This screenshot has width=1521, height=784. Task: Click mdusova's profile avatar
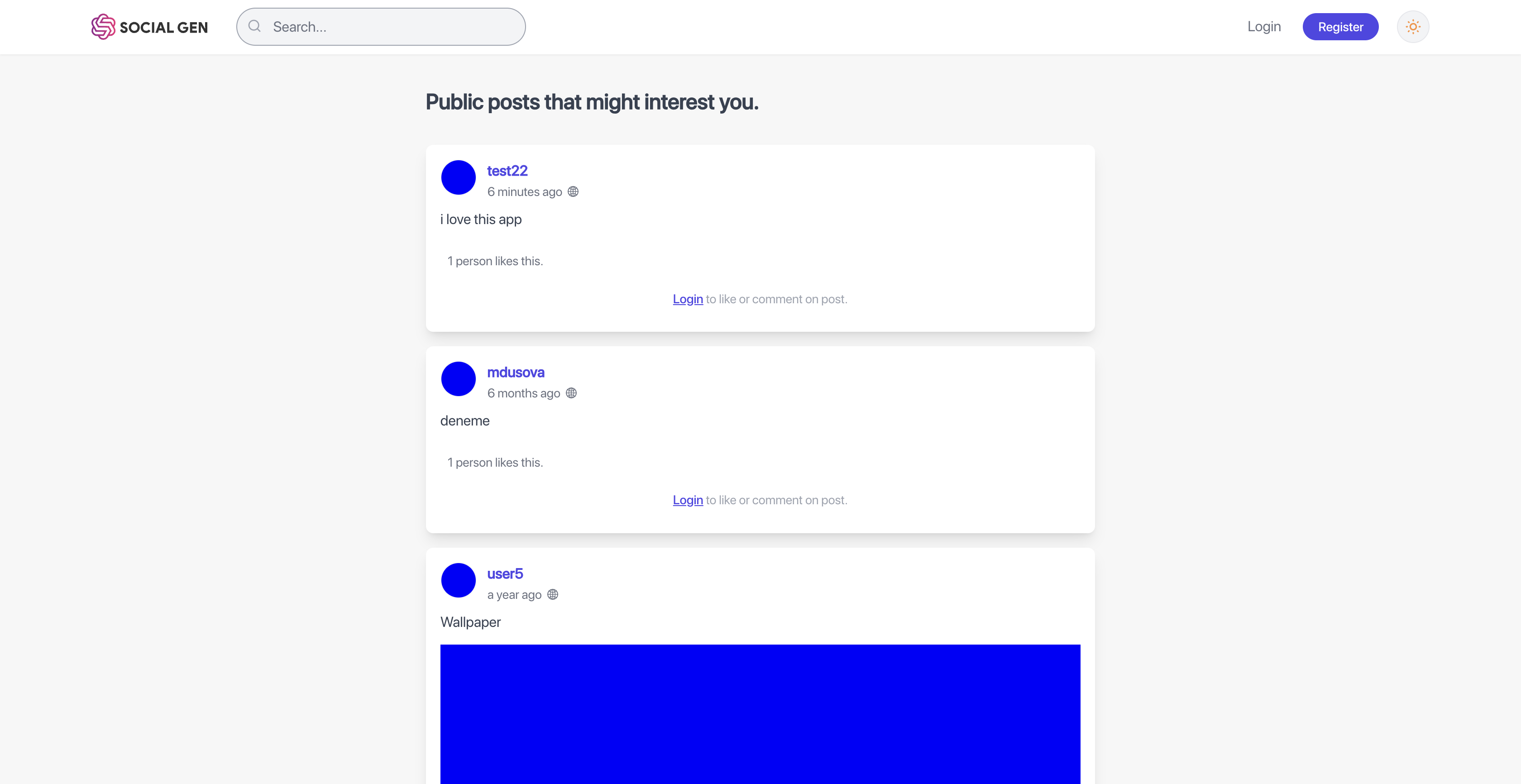(x=458, y=378)
